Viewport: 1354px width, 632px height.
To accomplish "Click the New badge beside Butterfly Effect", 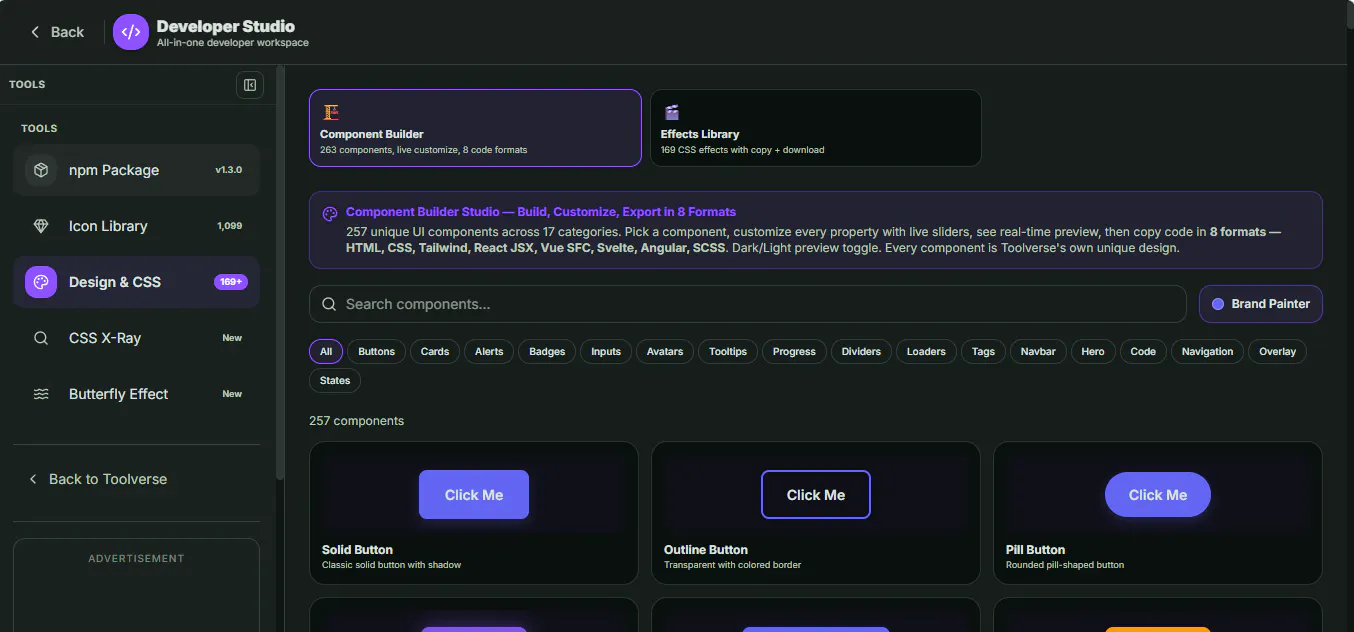I will click(232, 394).
